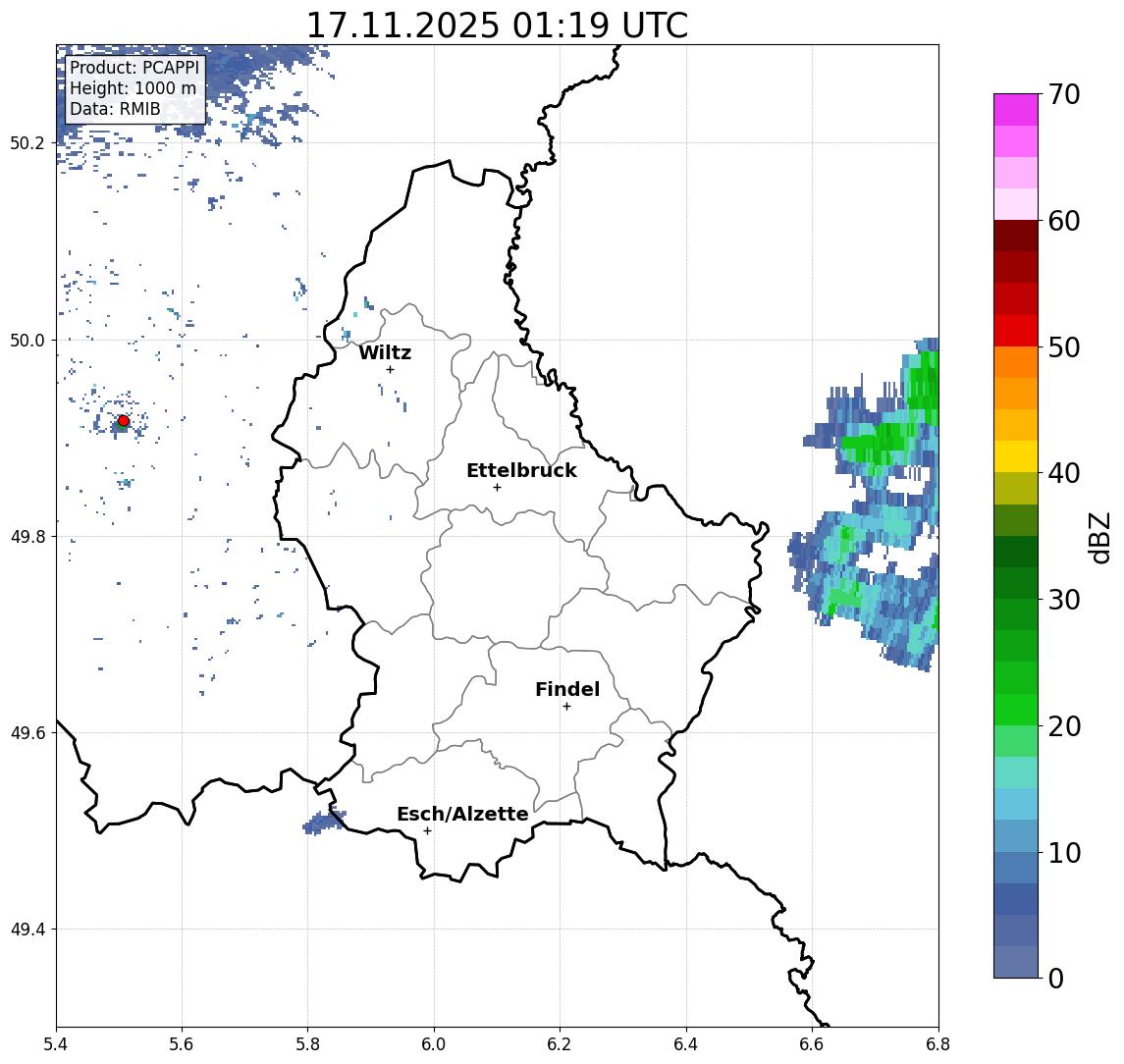Screen dimensions: 1124x1064
Task: Click the latitude tick label 49.6
Action: pyautogui.click(x=27, y=733)
